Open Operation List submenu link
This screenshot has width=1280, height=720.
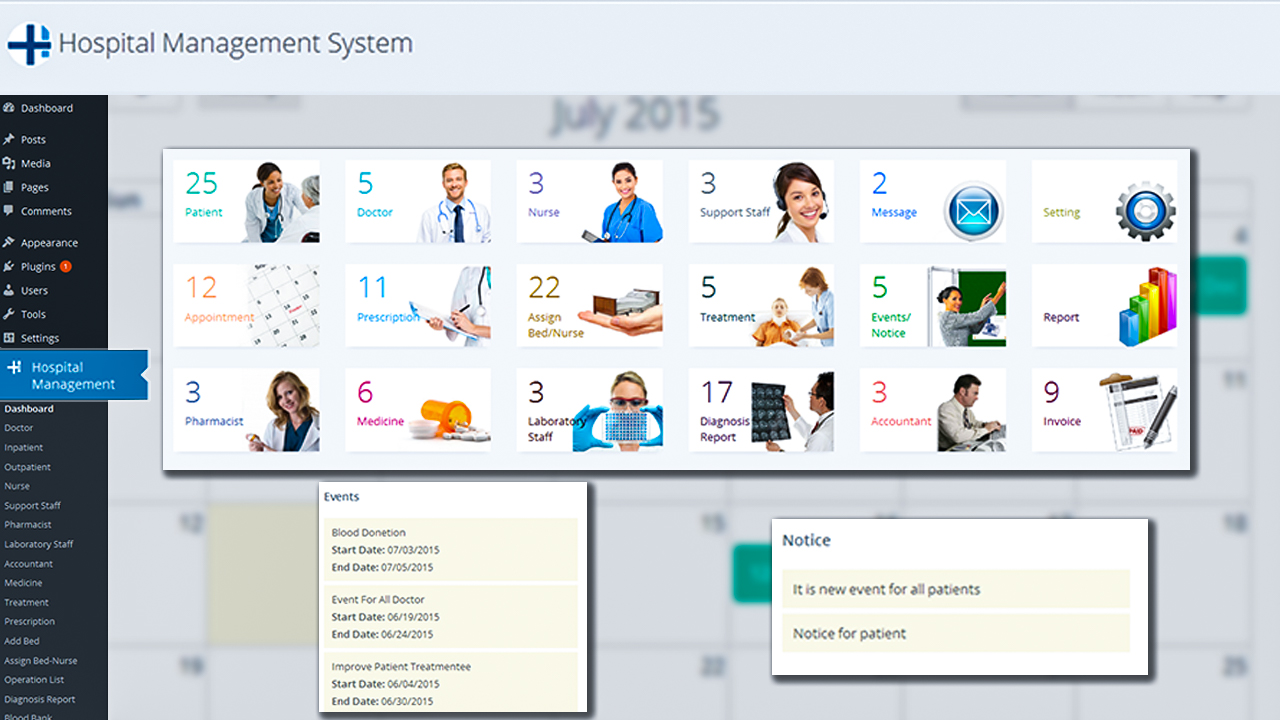[34, 680]
